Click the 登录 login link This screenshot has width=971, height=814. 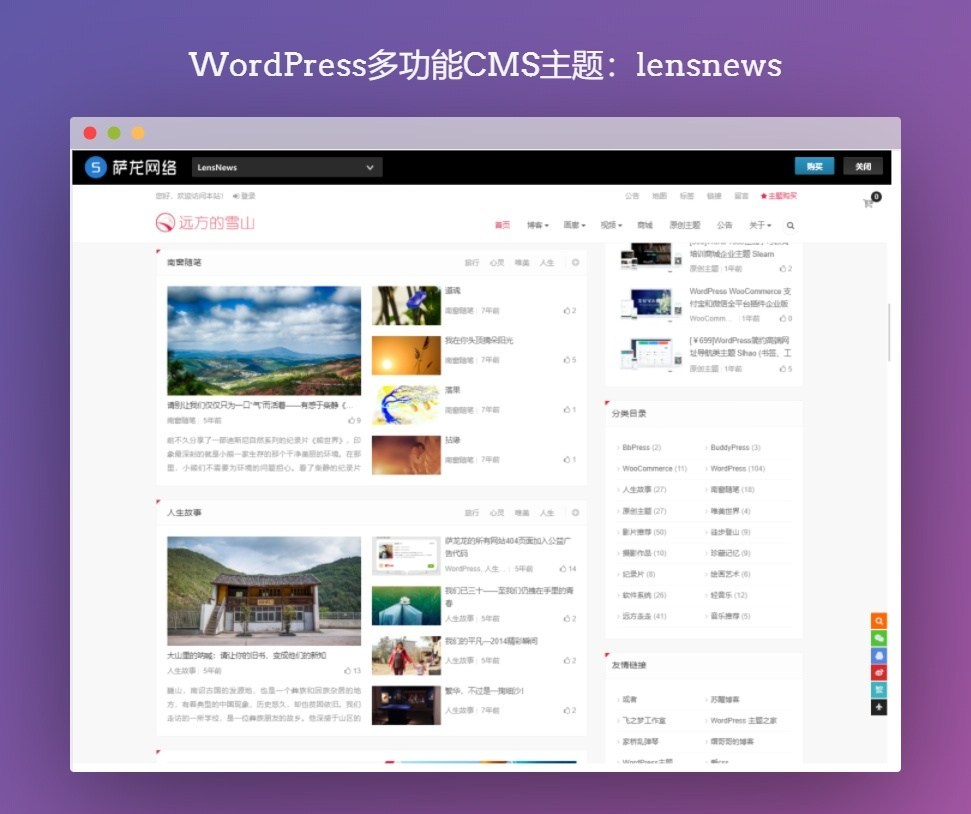[x=244, y=196]
